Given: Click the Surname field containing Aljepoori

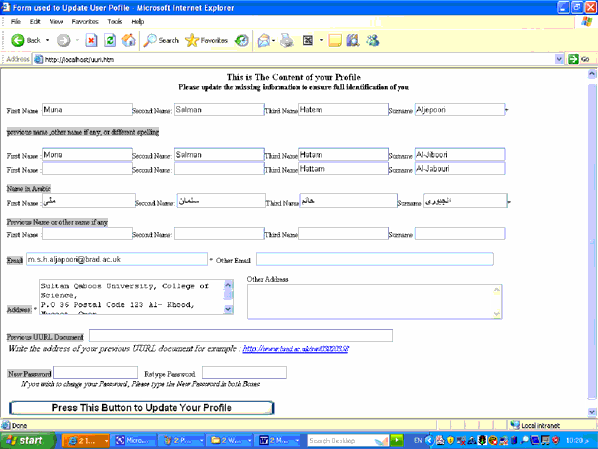Looking at the screenshot, I should tap(460, 109).
